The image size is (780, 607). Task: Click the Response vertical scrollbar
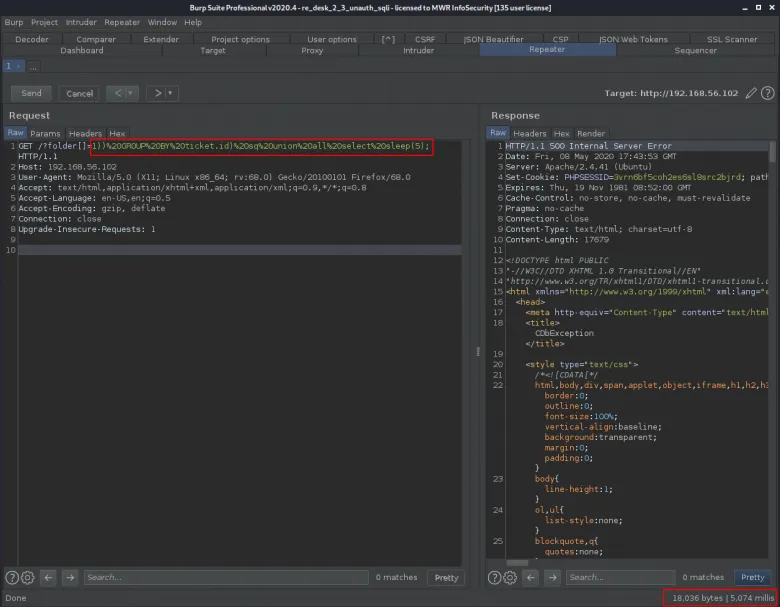pos(772,349)
